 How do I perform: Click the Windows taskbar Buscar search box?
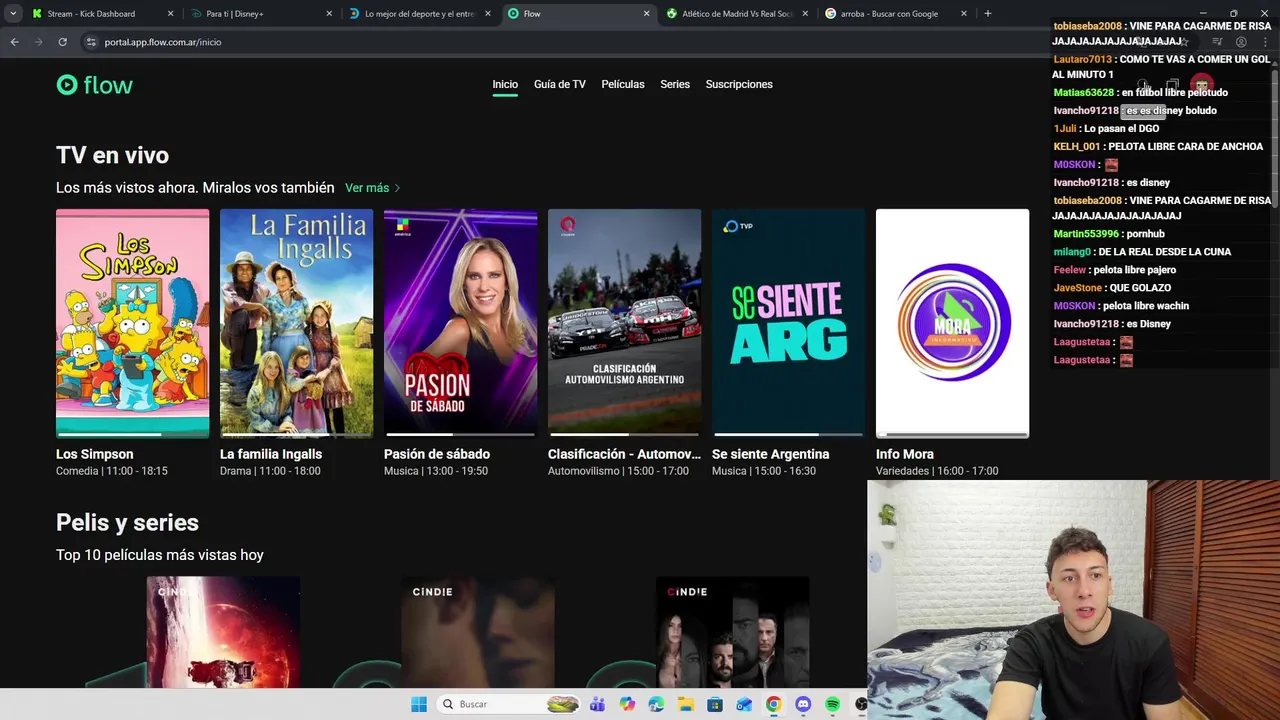(510, 704)
